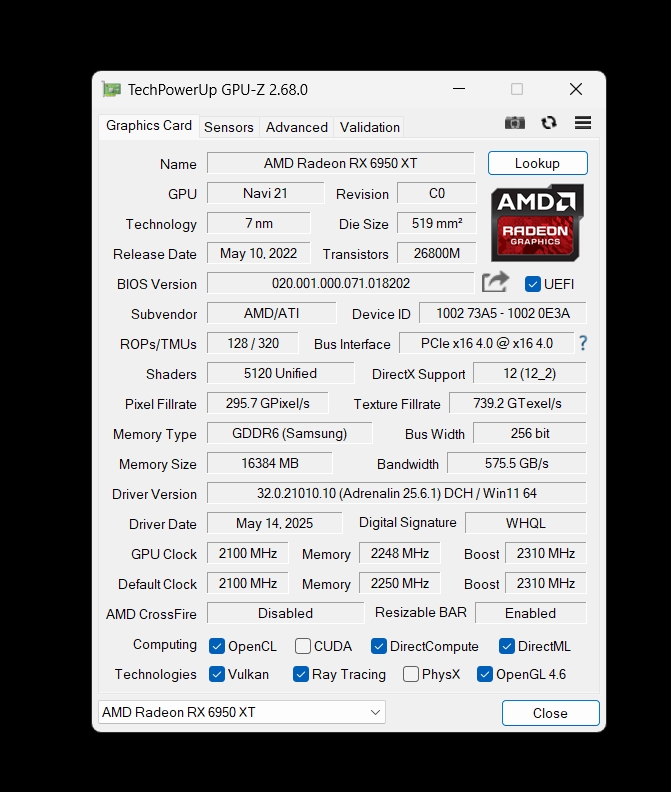Image resolution: width=671 pixels, height=792 pixels.
Task: Toggle the DirectML checkbox
Action: [506, 646]
